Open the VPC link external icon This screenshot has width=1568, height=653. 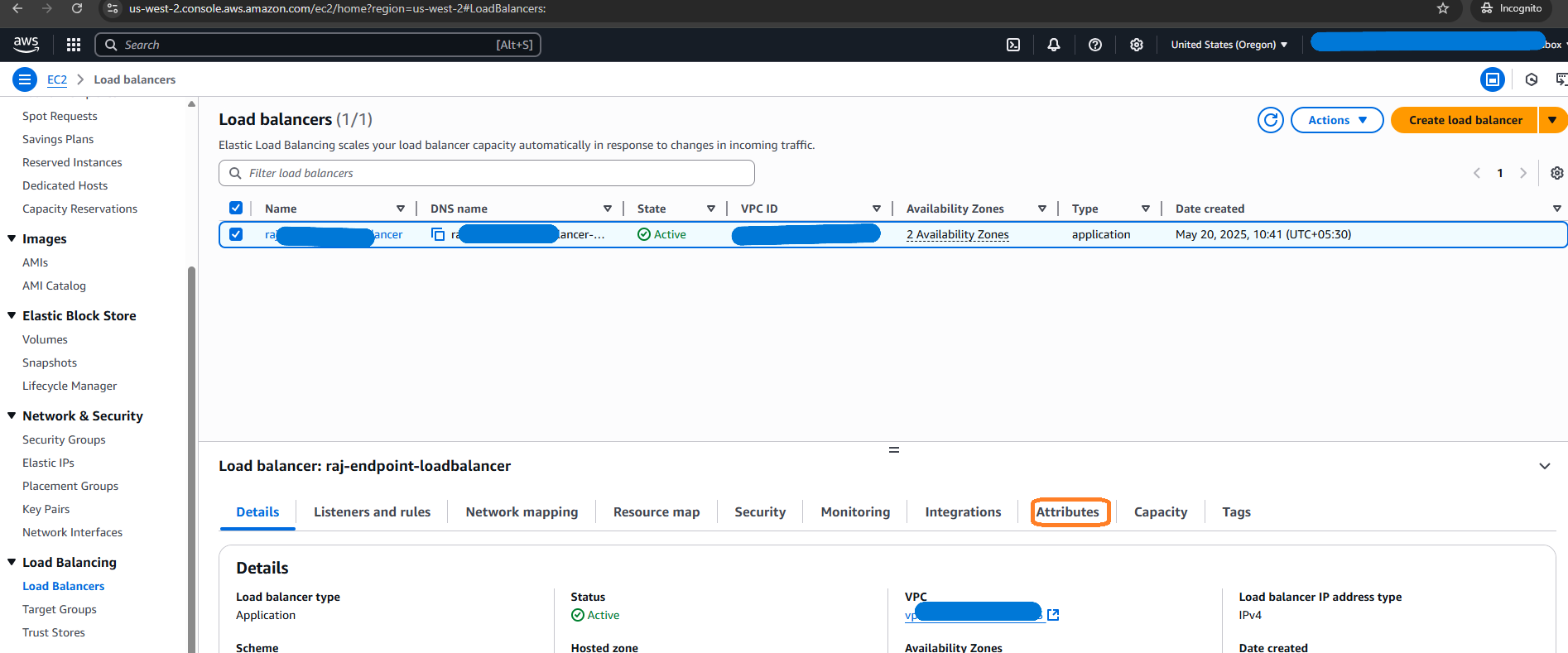click(x=1053, y=615)
